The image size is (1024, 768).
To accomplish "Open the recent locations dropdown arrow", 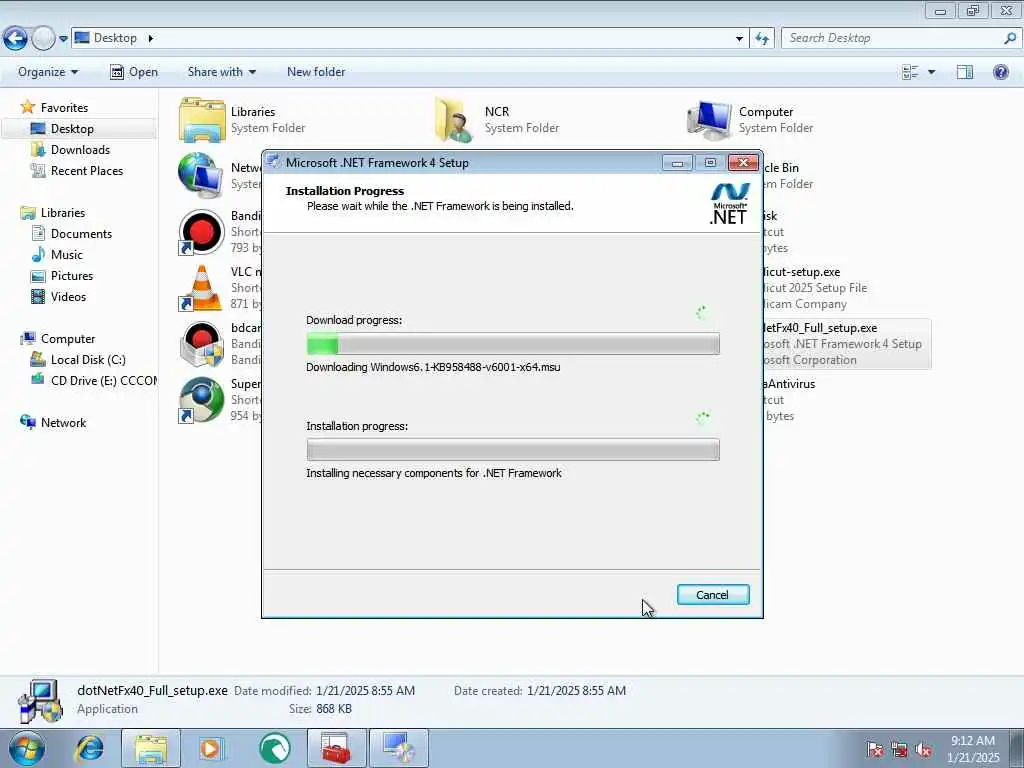I will tap(63, 39).
